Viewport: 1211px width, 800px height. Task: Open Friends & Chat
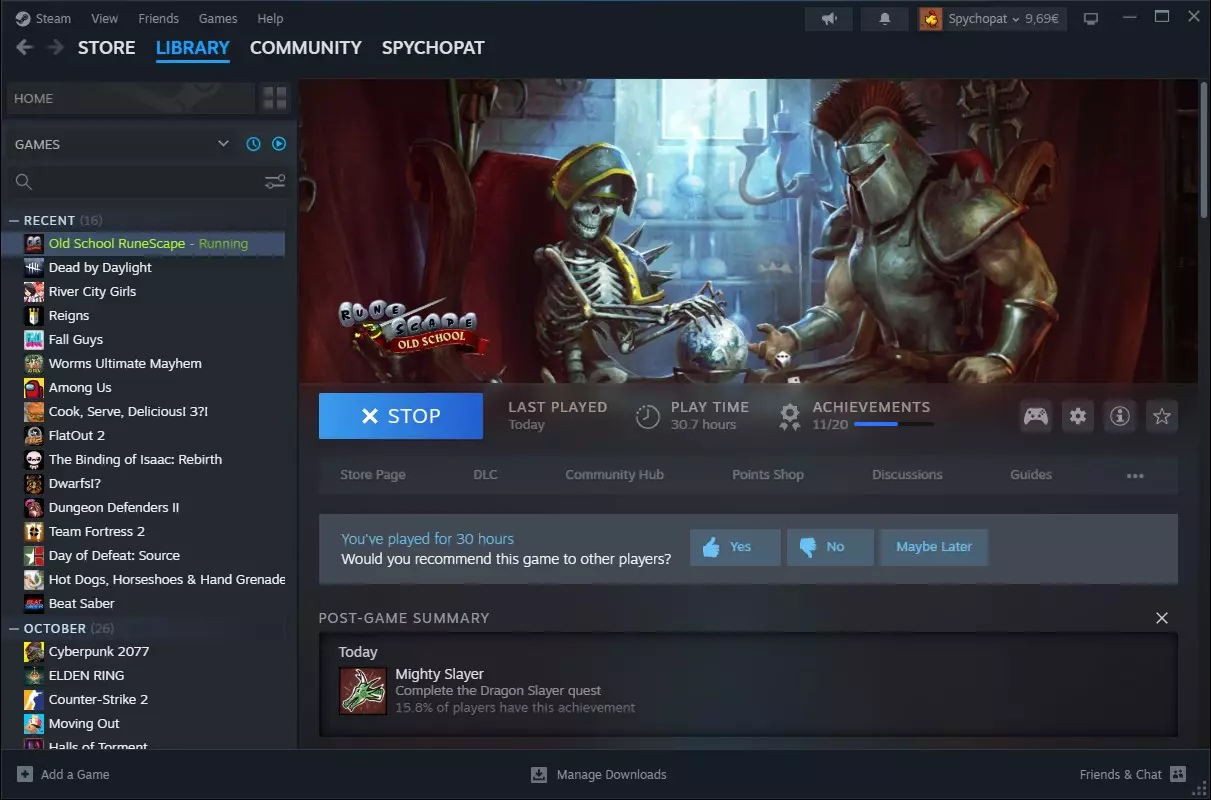[1132, 774]
